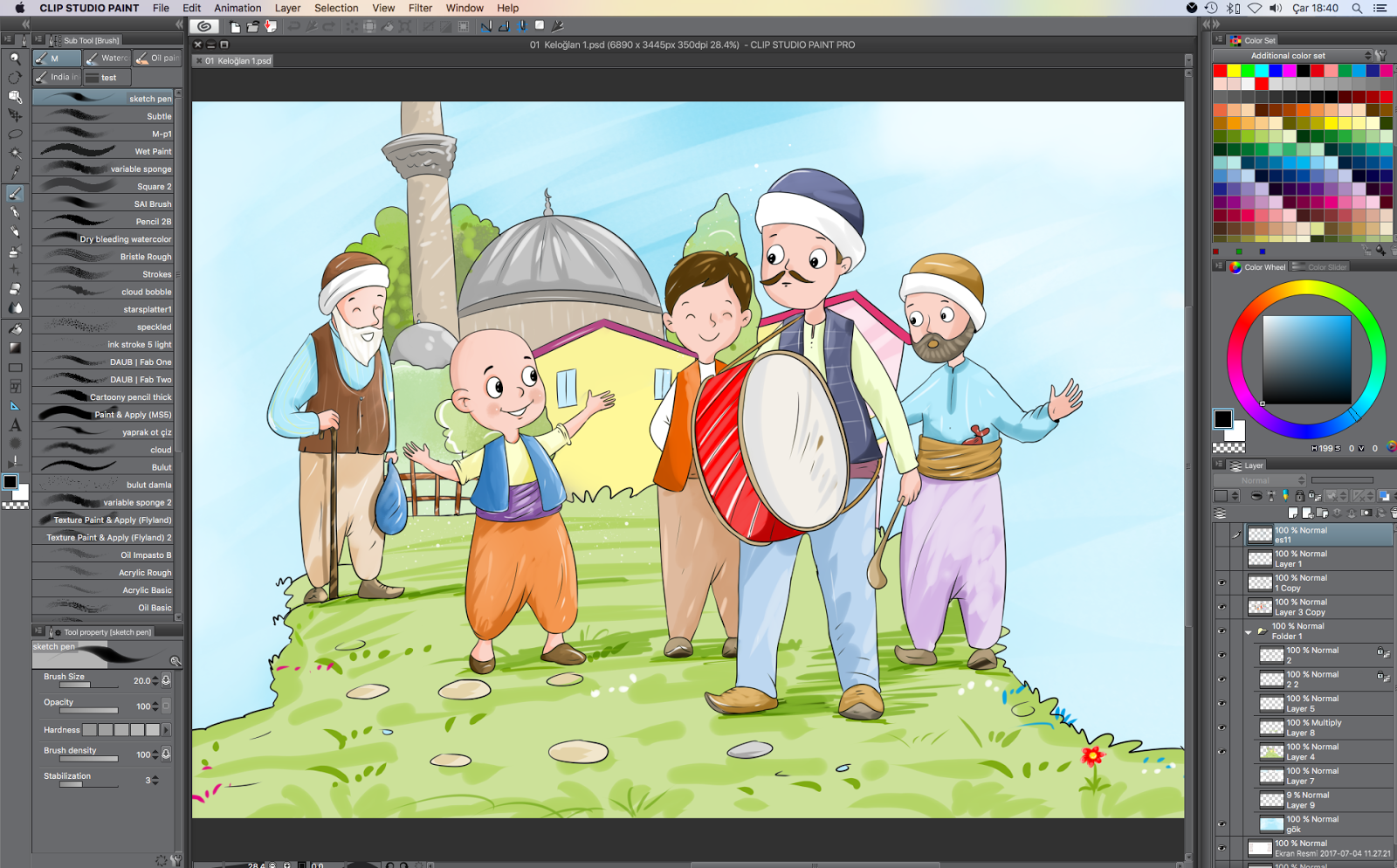The image size is (1397, 868).
Task: Open CLIP STUDIO launcher icon
Action: [203, 26]
